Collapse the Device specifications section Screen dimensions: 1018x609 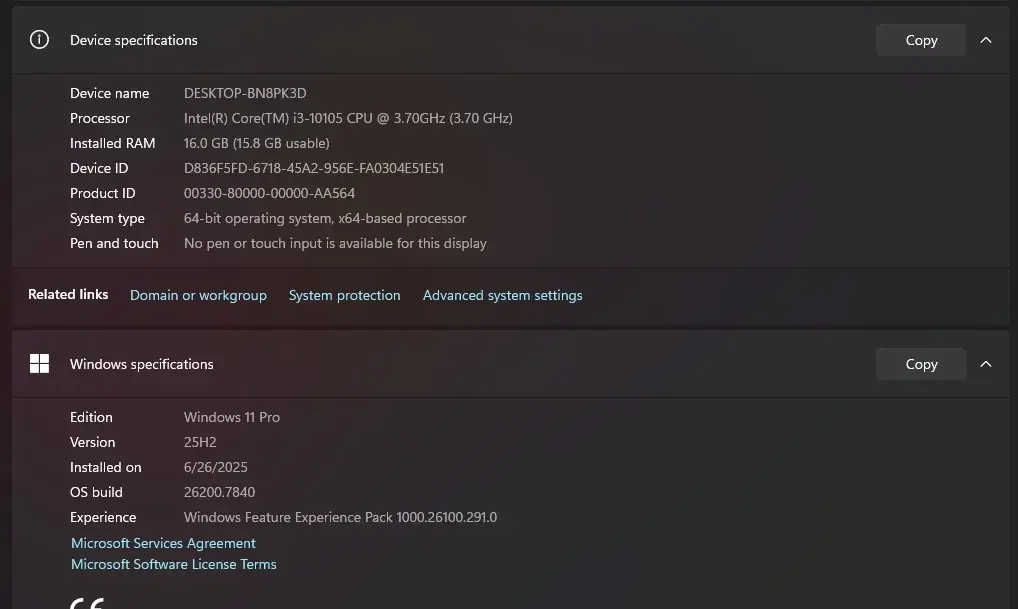[x=986, y=40]
